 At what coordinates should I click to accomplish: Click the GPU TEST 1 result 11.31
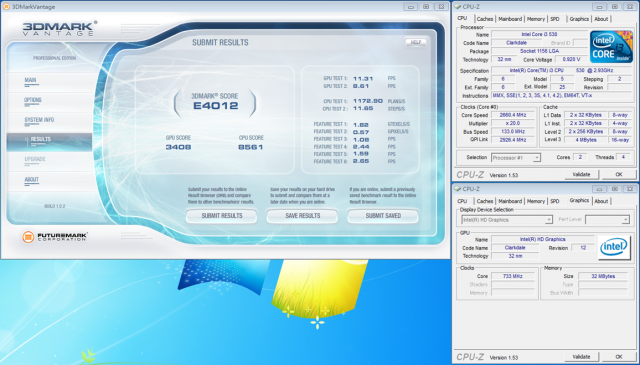363,78
